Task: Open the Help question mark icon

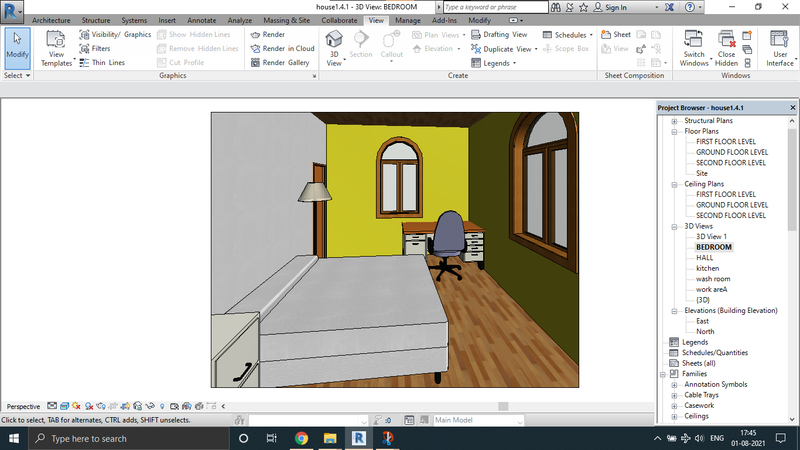Action: click(x=689, y=7)
